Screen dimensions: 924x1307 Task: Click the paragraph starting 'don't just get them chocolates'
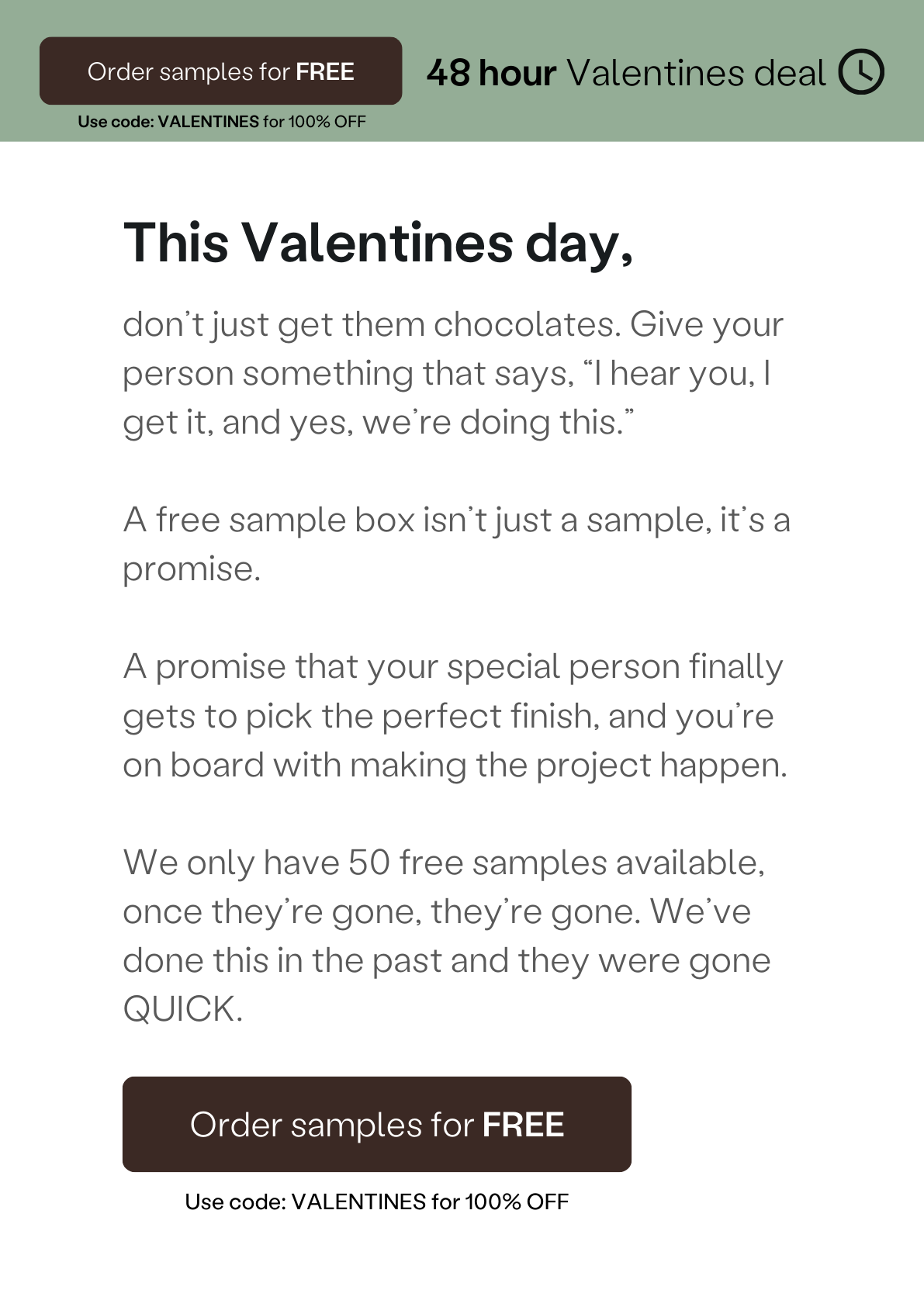coord(454,373)
